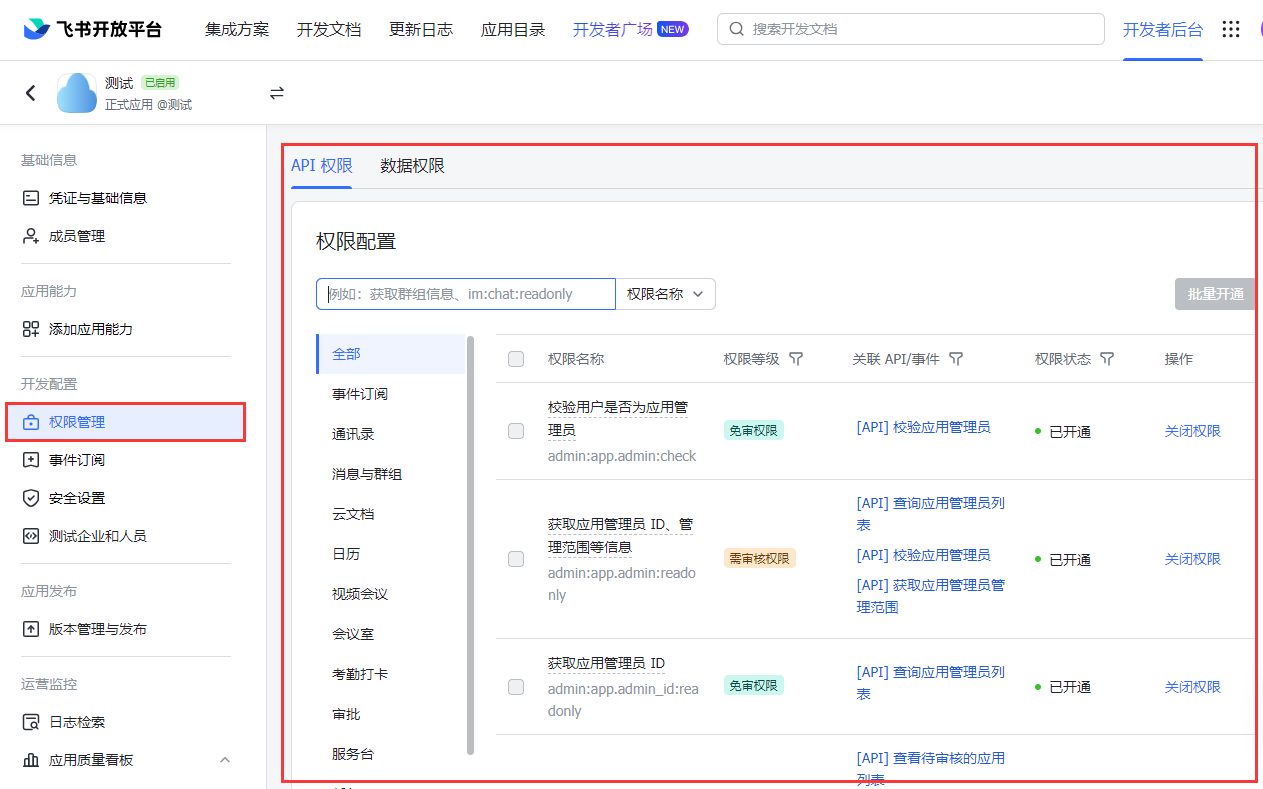Collapse the 应用质量看板 sidebar section
Image resolution: width=1263 pixels, height=789 pixels.
point(225,760)
